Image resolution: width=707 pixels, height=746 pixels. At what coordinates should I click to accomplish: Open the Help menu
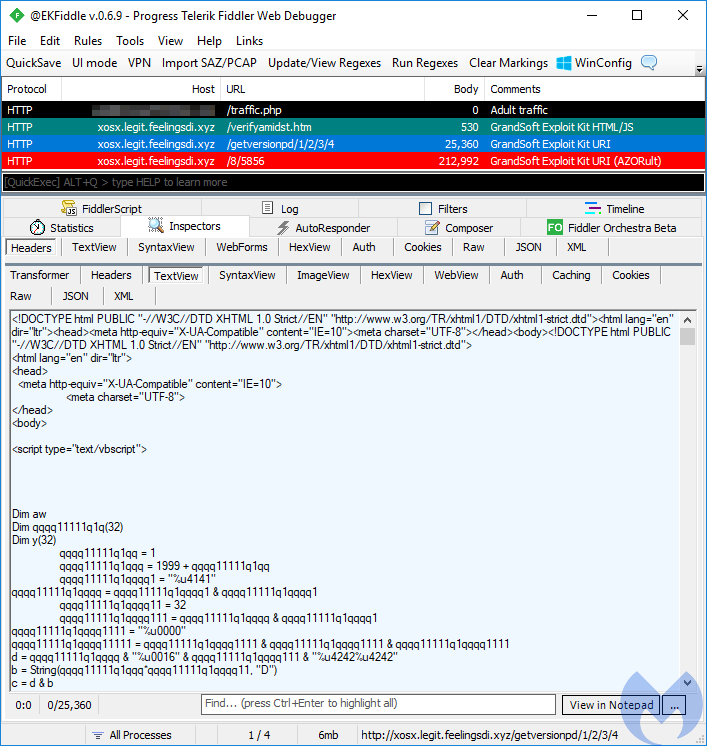[x=209, y=41]
